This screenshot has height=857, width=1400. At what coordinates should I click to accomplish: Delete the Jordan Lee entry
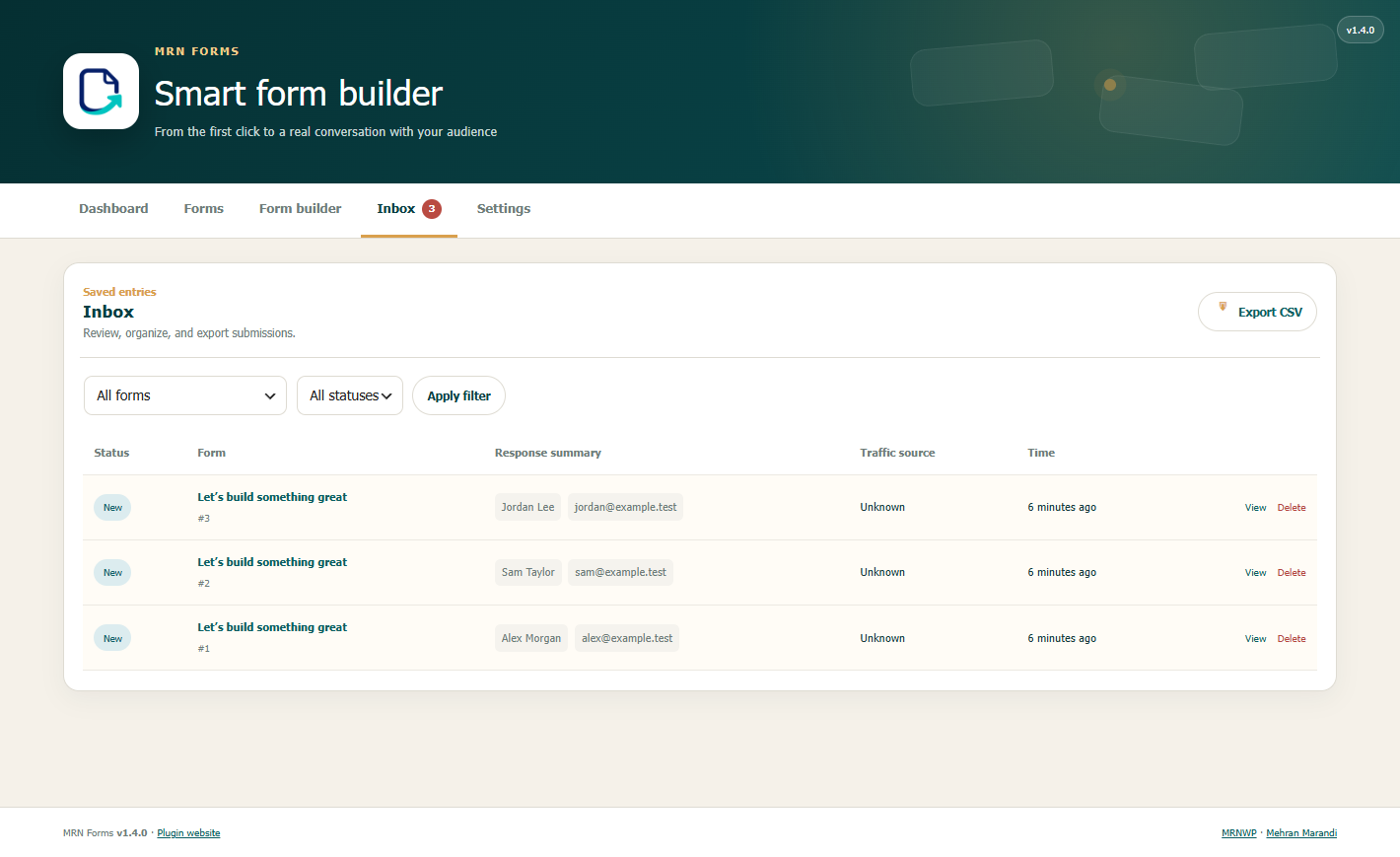click(x=1292, y=508)
